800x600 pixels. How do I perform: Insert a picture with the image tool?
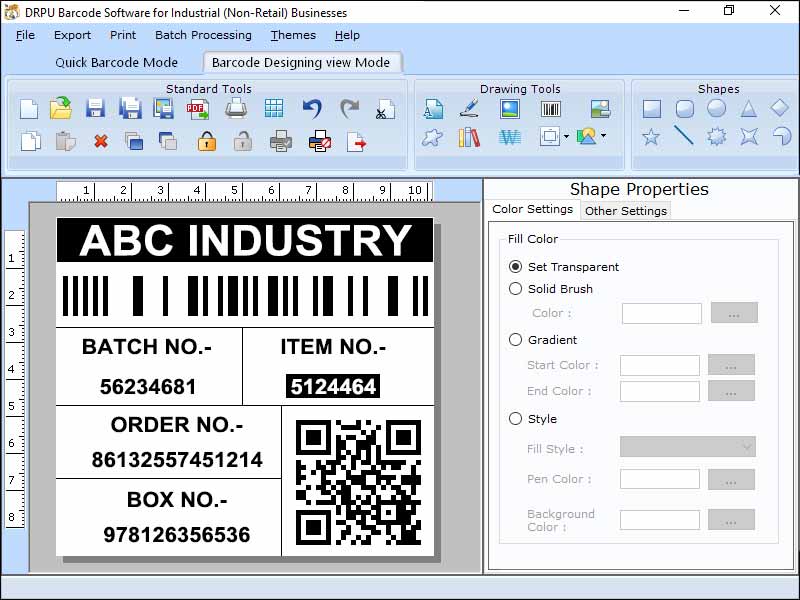click(x=509, y=109)
